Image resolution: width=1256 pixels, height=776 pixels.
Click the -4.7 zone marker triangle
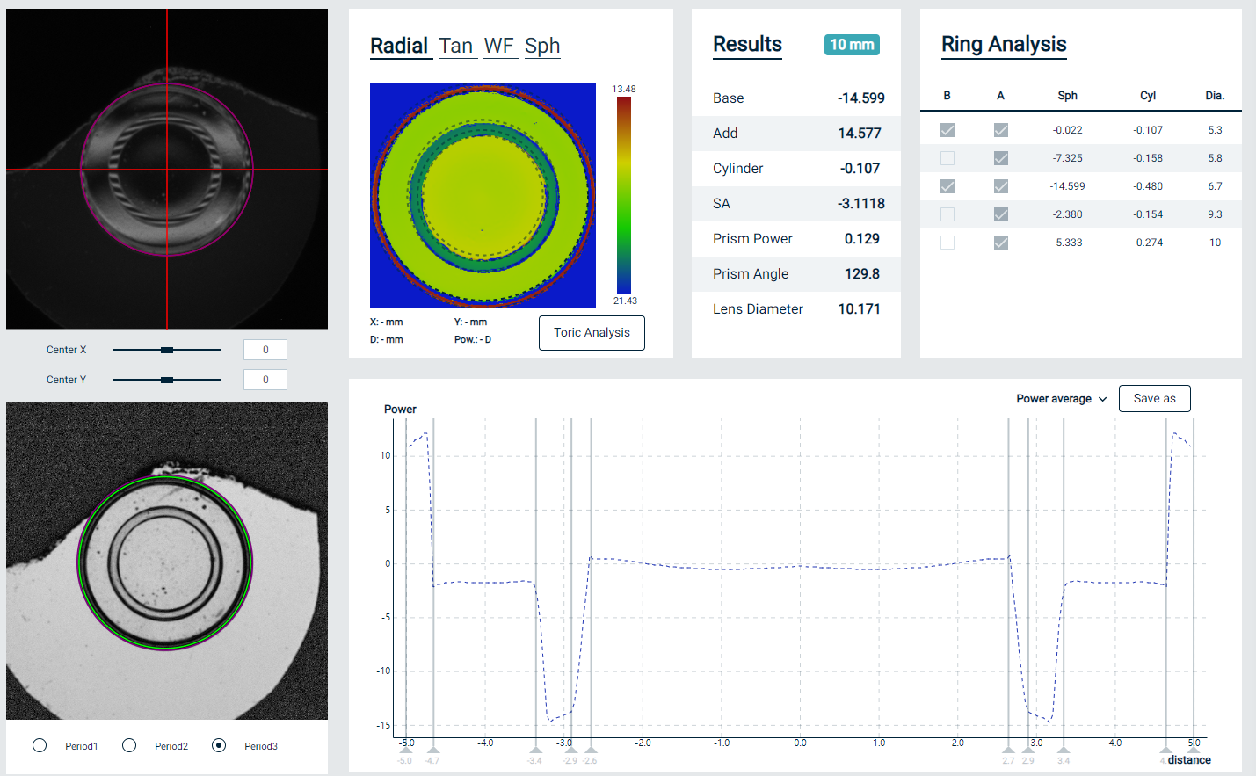[432, 748]
